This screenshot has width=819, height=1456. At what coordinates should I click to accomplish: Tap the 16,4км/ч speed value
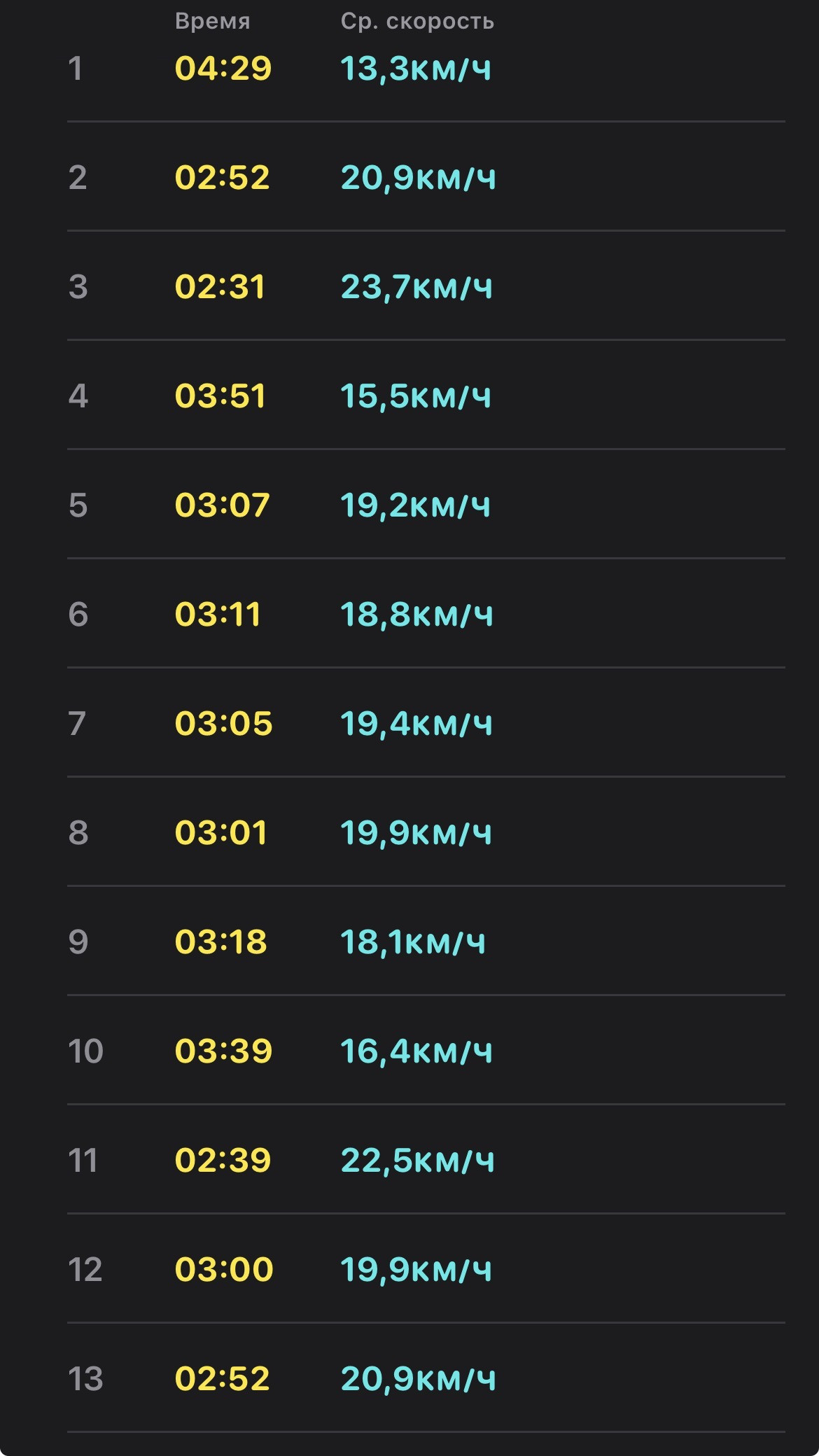tap(416, 1051)
